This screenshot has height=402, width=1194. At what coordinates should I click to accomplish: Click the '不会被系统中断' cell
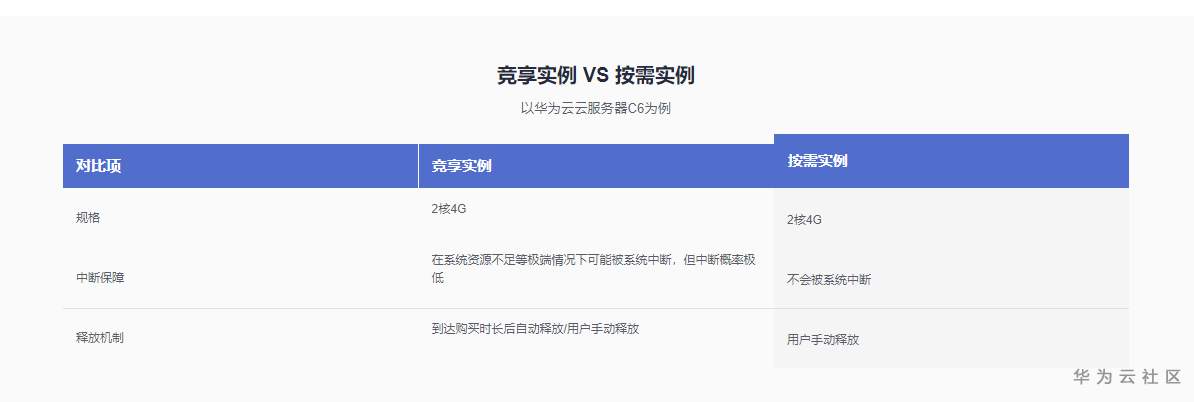point(828,280)
